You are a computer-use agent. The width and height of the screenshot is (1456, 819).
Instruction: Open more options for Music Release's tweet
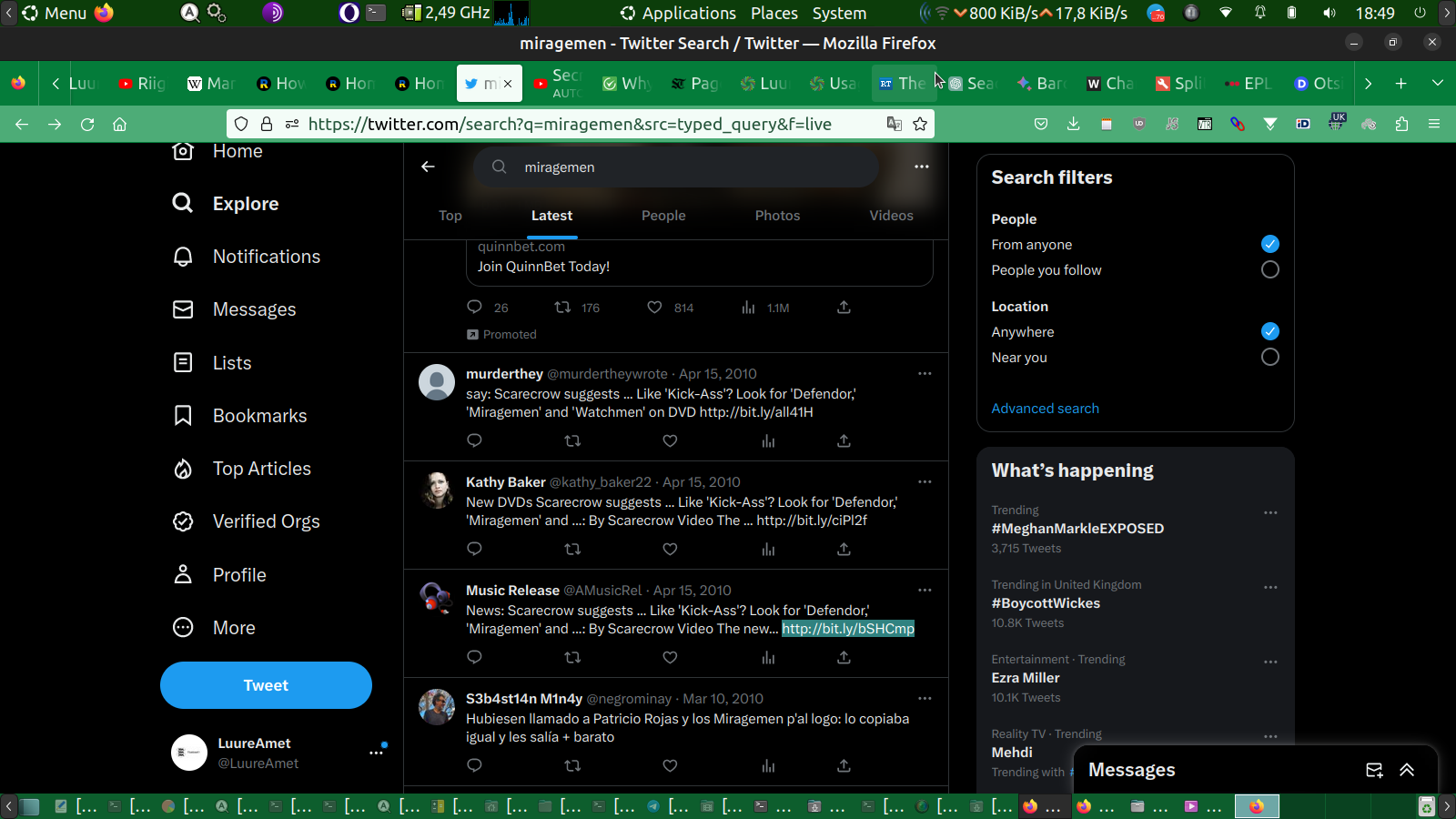925,590
